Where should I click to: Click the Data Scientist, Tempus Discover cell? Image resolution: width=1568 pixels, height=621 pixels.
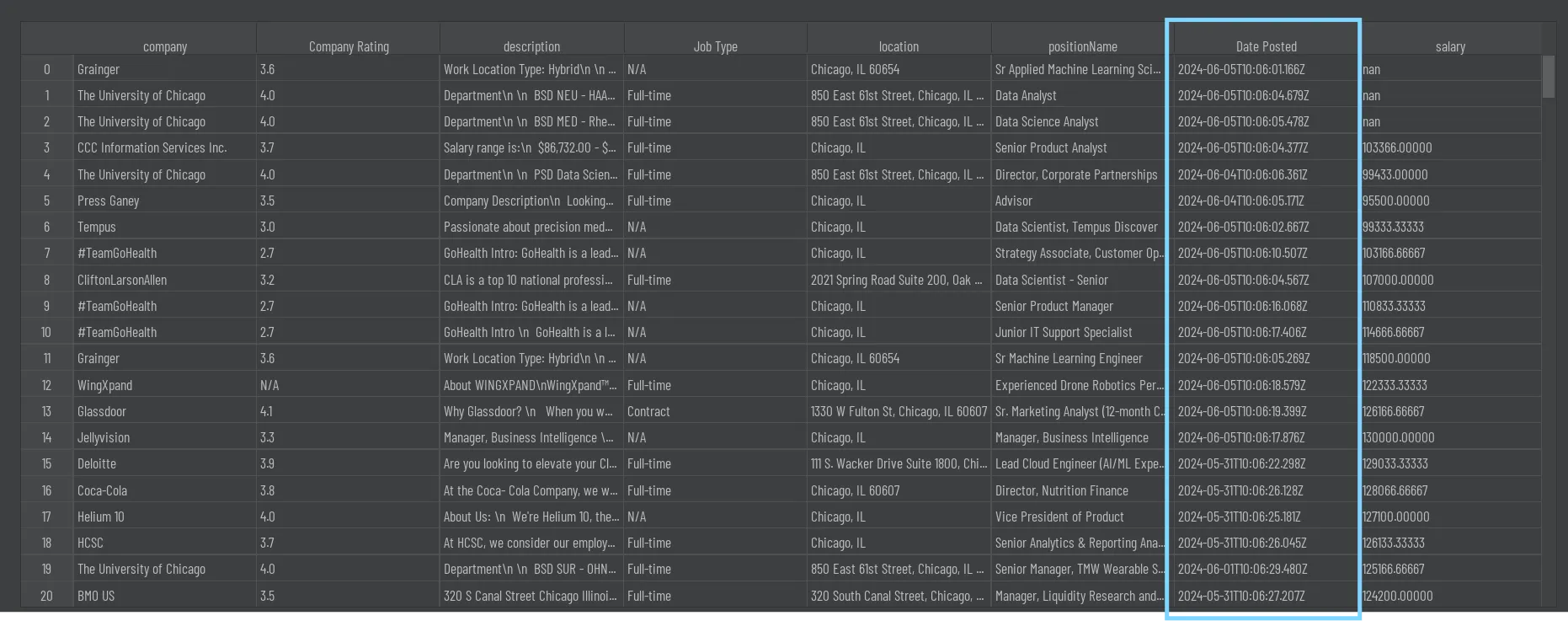pyautogui.click(x=1082, y=227)
